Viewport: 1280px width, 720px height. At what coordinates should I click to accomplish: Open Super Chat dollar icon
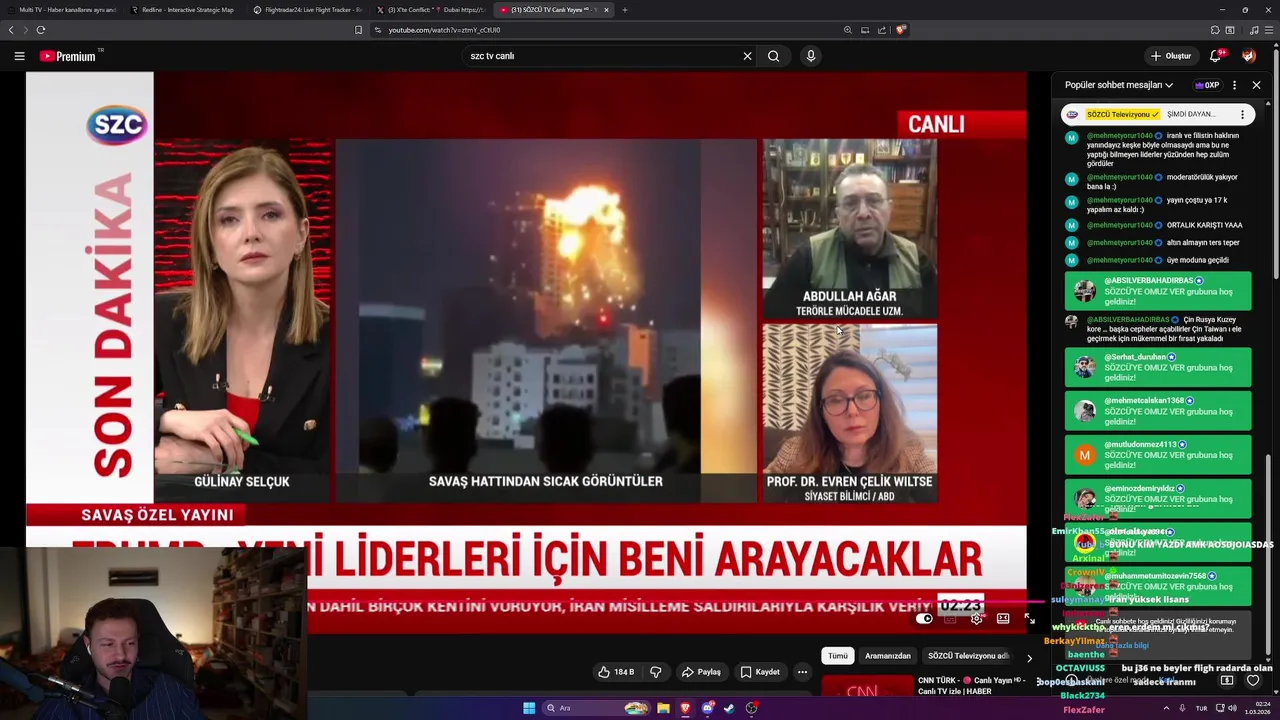1227,681
